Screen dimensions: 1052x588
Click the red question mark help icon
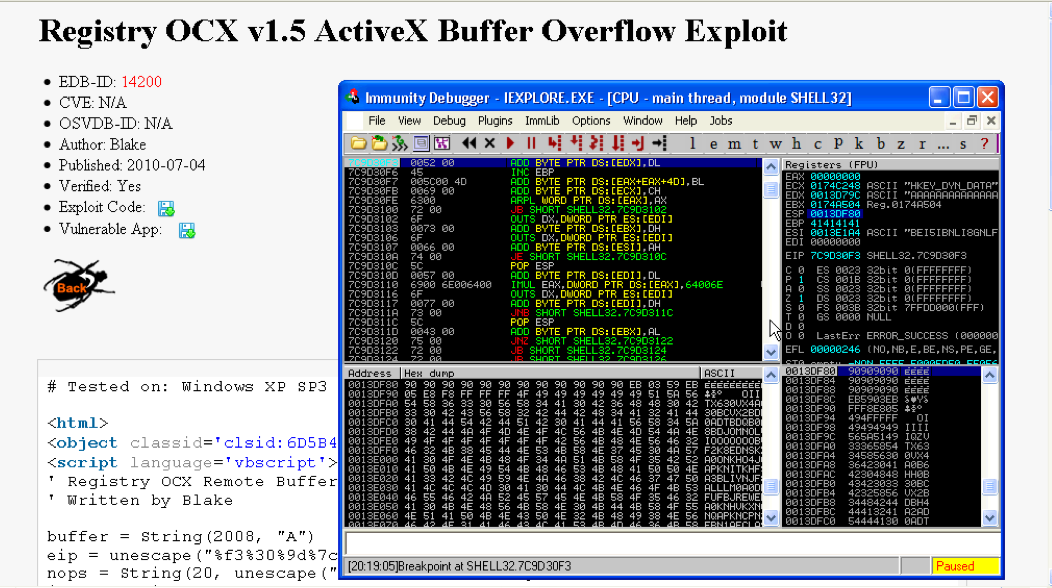point(984,143)
